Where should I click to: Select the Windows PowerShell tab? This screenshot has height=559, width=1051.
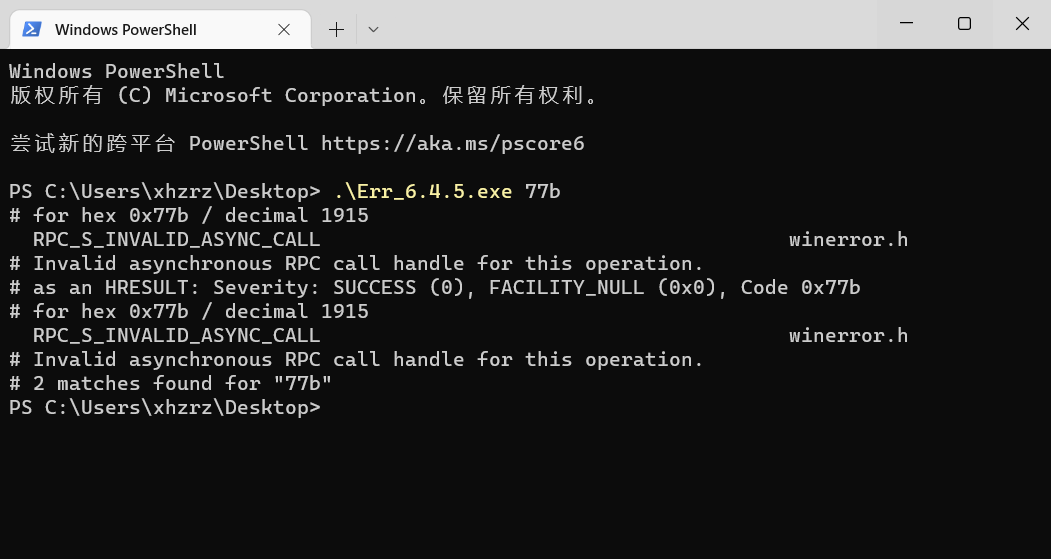pos(160,29)
